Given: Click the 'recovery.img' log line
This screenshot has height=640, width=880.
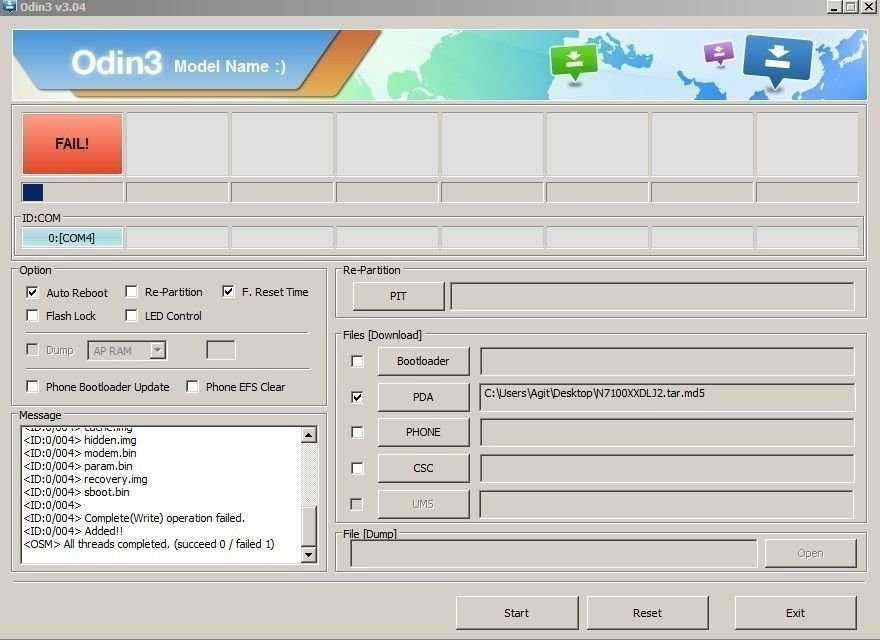Looking at the screenshot, I should point(85,479).
